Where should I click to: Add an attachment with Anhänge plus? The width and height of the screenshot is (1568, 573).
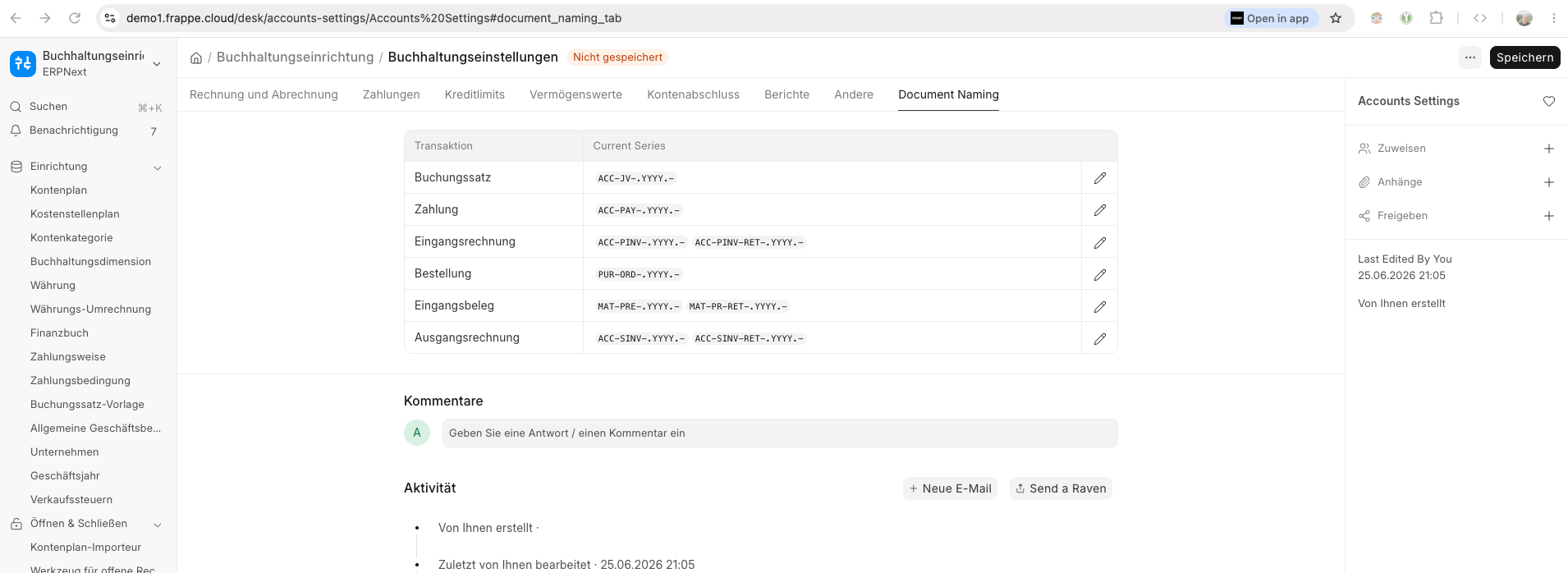pos(1549,182)
